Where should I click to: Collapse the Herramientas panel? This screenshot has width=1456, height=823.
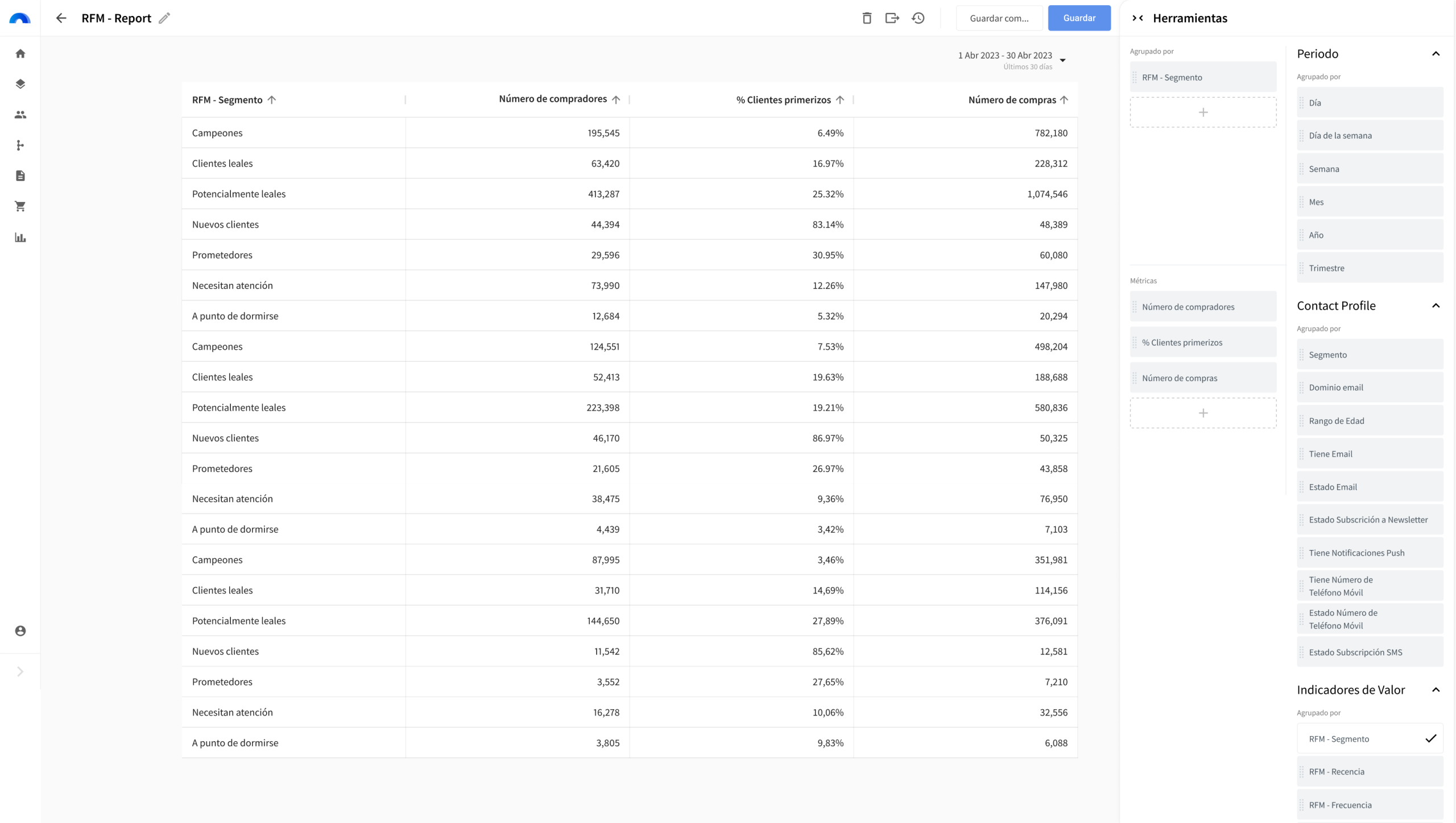[x=1138, y=18]
